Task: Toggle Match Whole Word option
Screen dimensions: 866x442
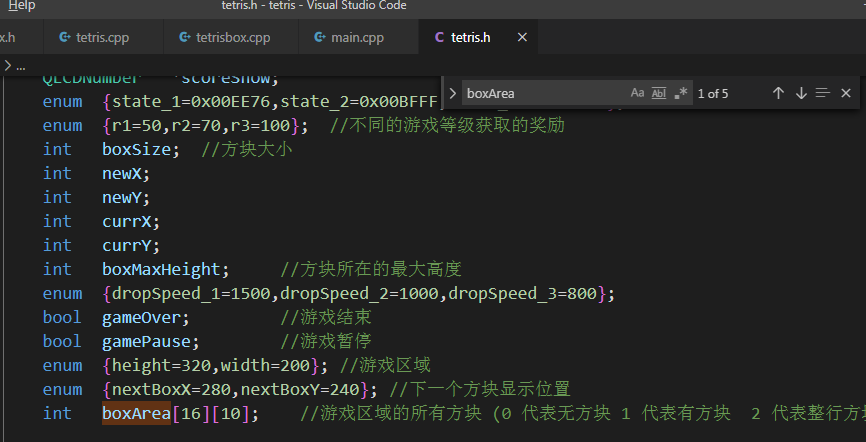Action: (x=659, y=93)
